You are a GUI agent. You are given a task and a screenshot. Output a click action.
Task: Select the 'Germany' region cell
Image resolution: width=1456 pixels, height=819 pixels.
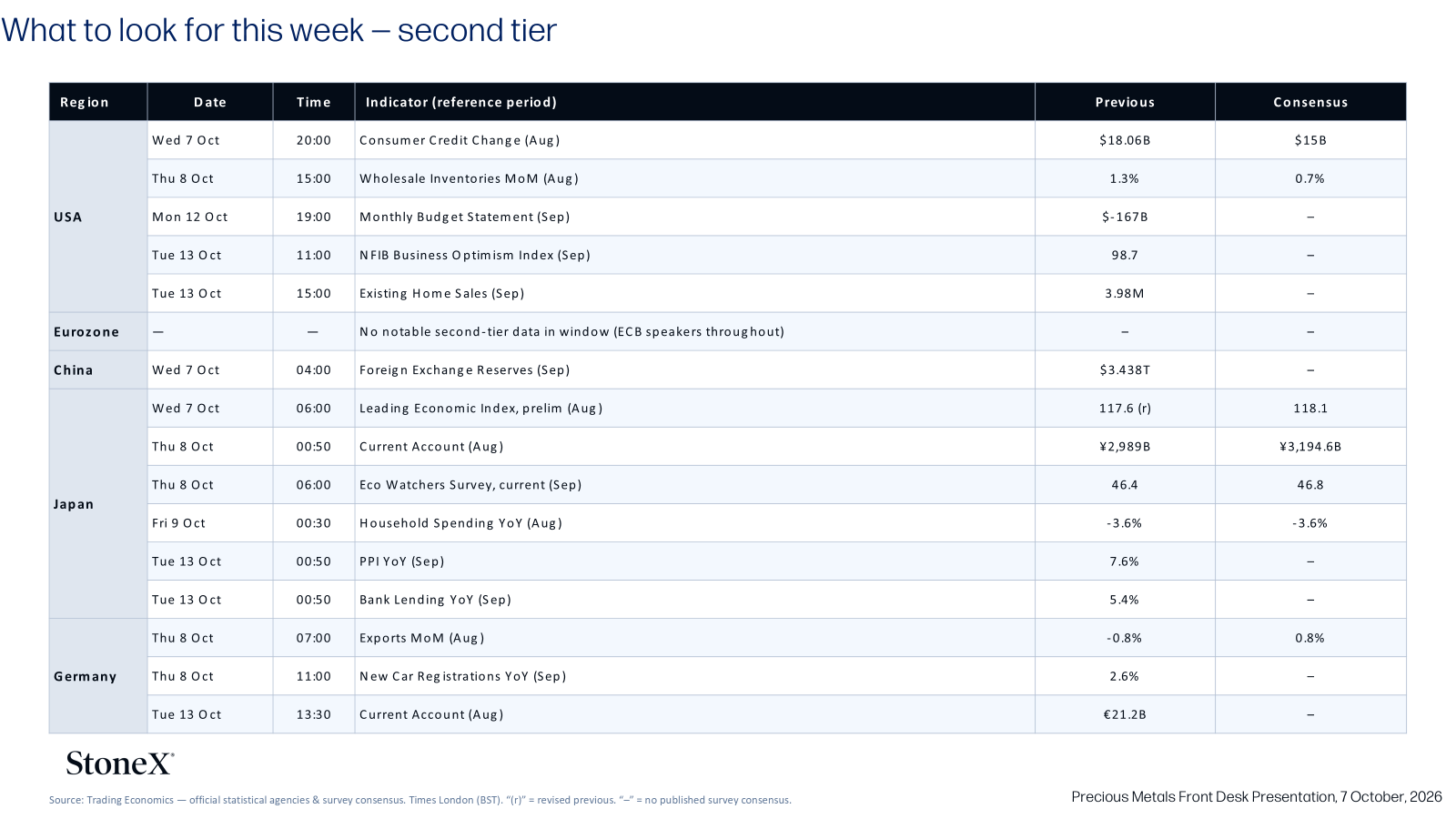[98, 675]
